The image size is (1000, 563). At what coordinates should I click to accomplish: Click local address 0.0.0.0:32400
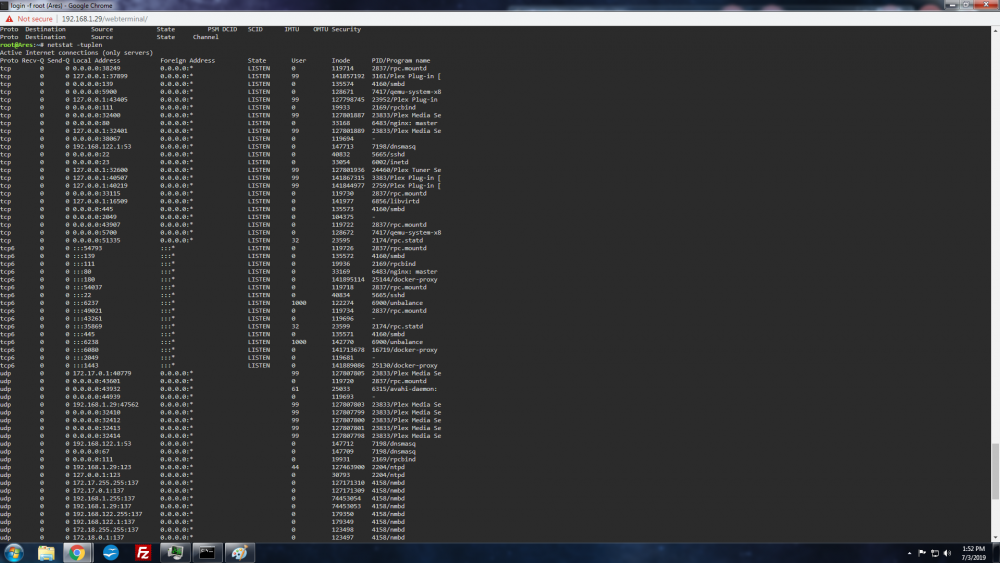(x=96, y=115)
